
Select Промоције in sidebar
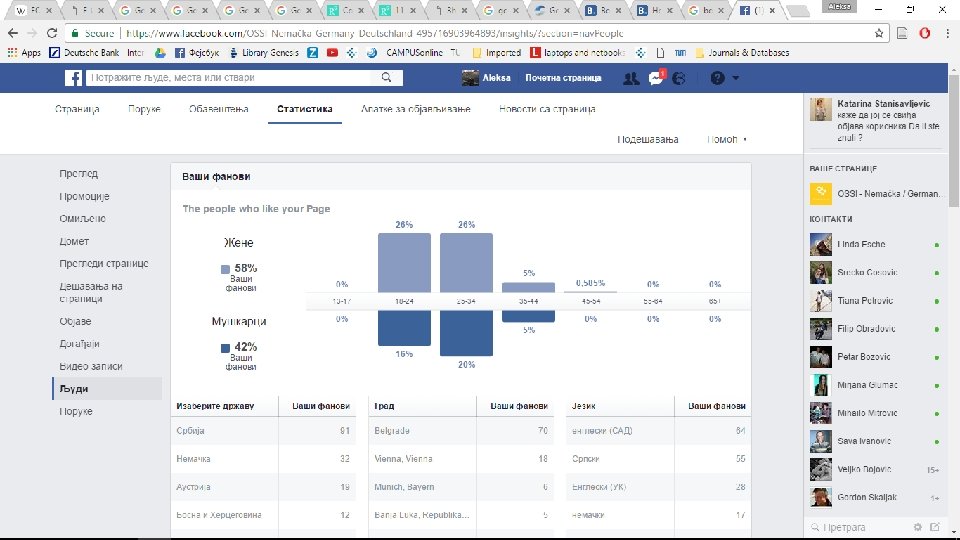pyautogui.click(x=84, y=197)
